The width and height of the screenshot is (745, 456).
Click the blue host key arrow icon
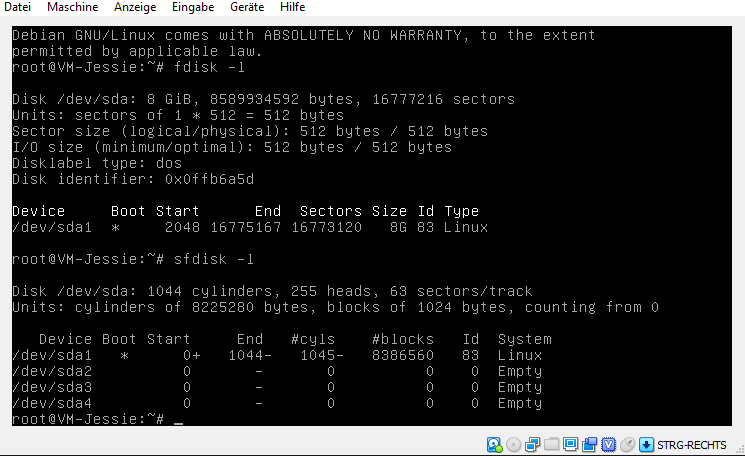(x=646, y=445)
